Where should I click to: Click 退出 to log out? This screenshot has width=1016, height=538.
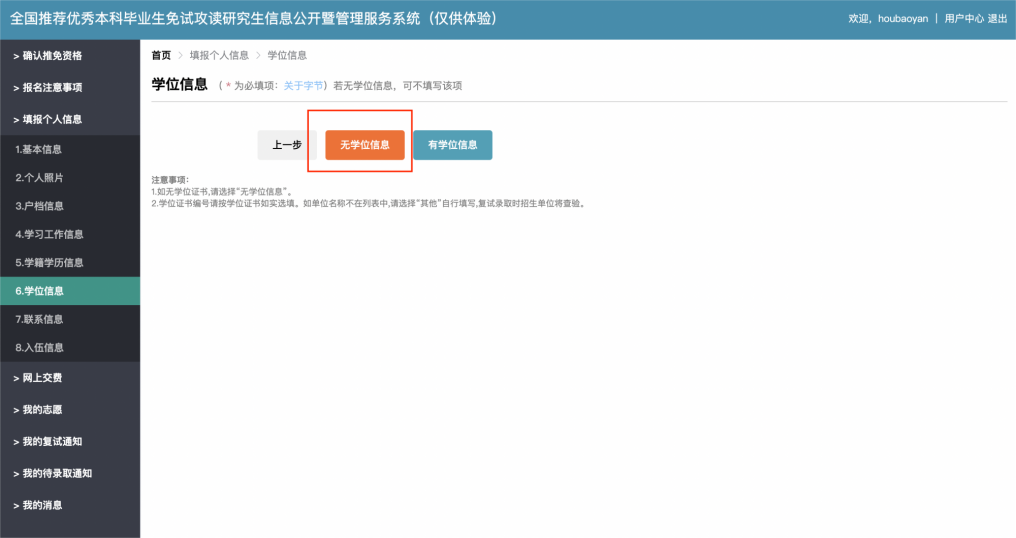997,19
